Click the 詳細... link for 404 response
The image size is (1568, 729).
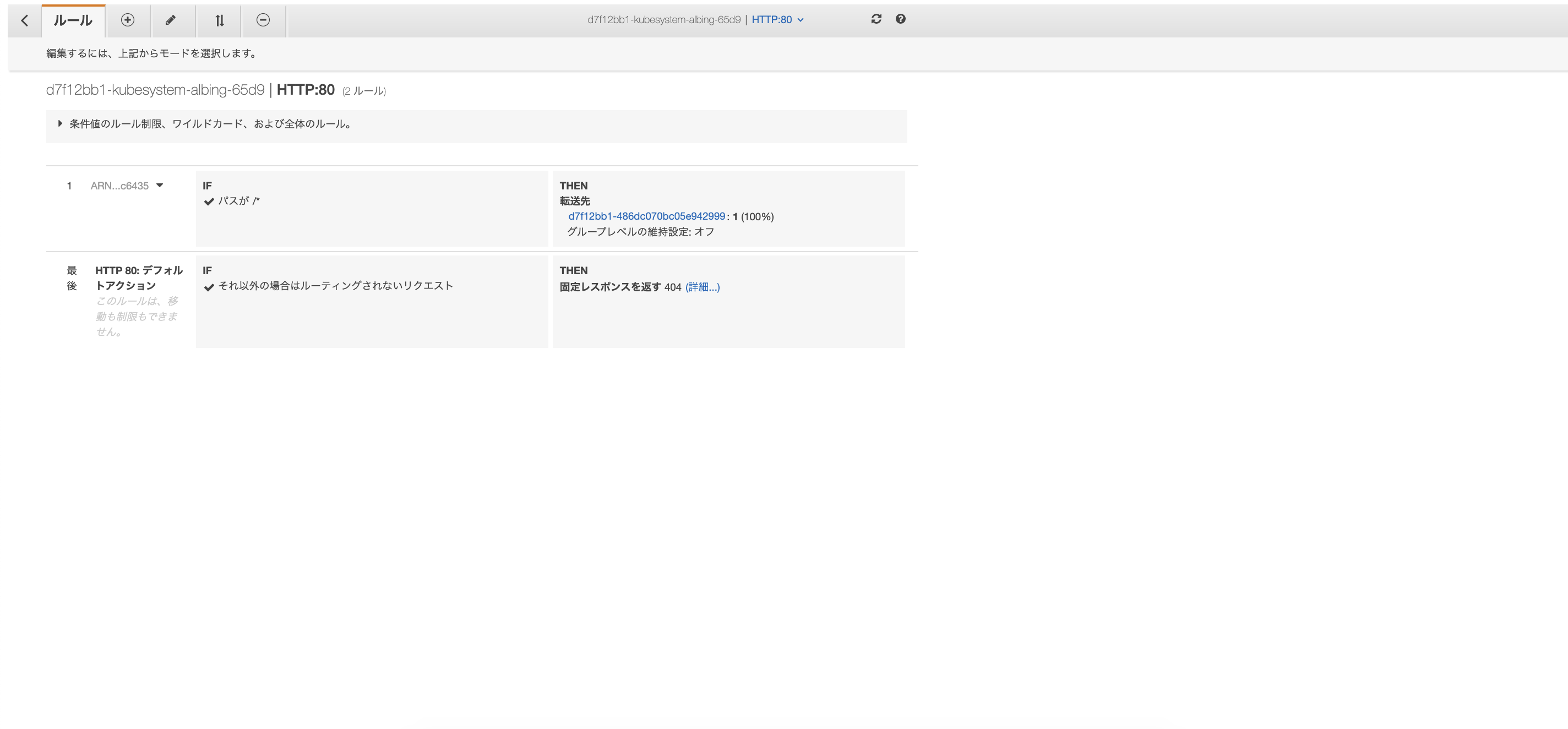click(703, 287)
